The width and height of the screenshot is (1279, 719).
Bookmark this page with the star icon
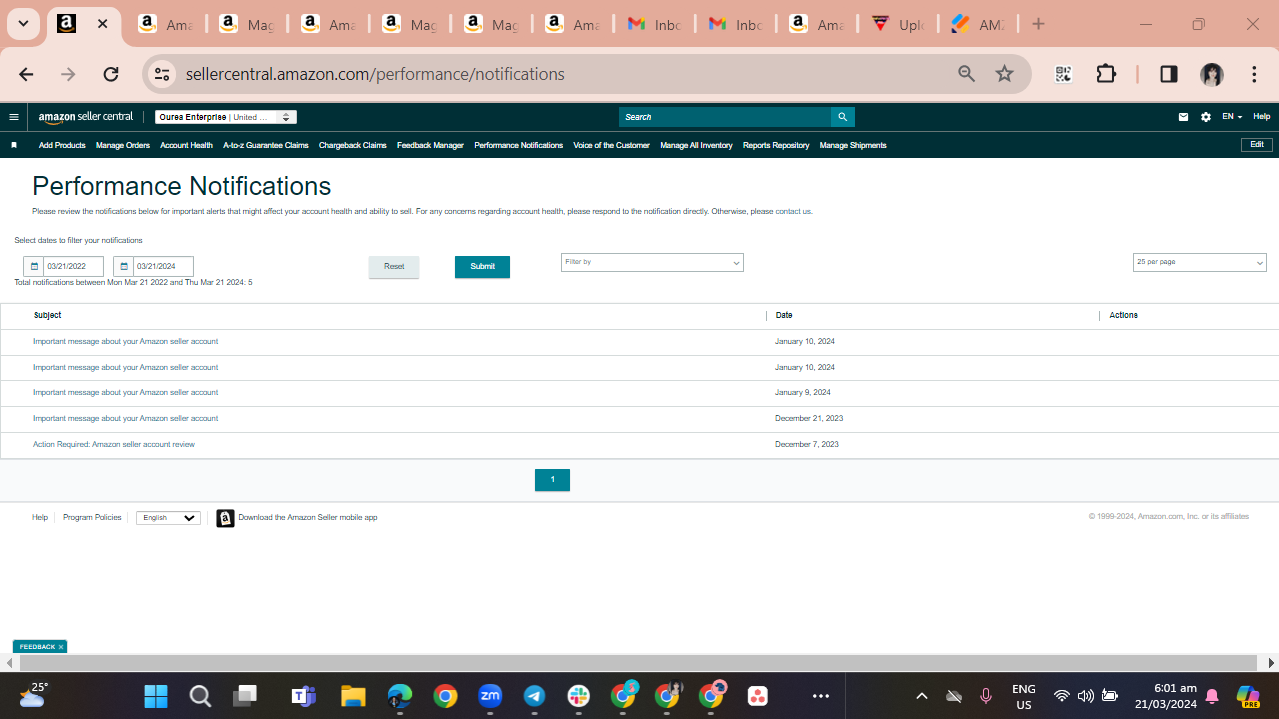[1005, 74]
